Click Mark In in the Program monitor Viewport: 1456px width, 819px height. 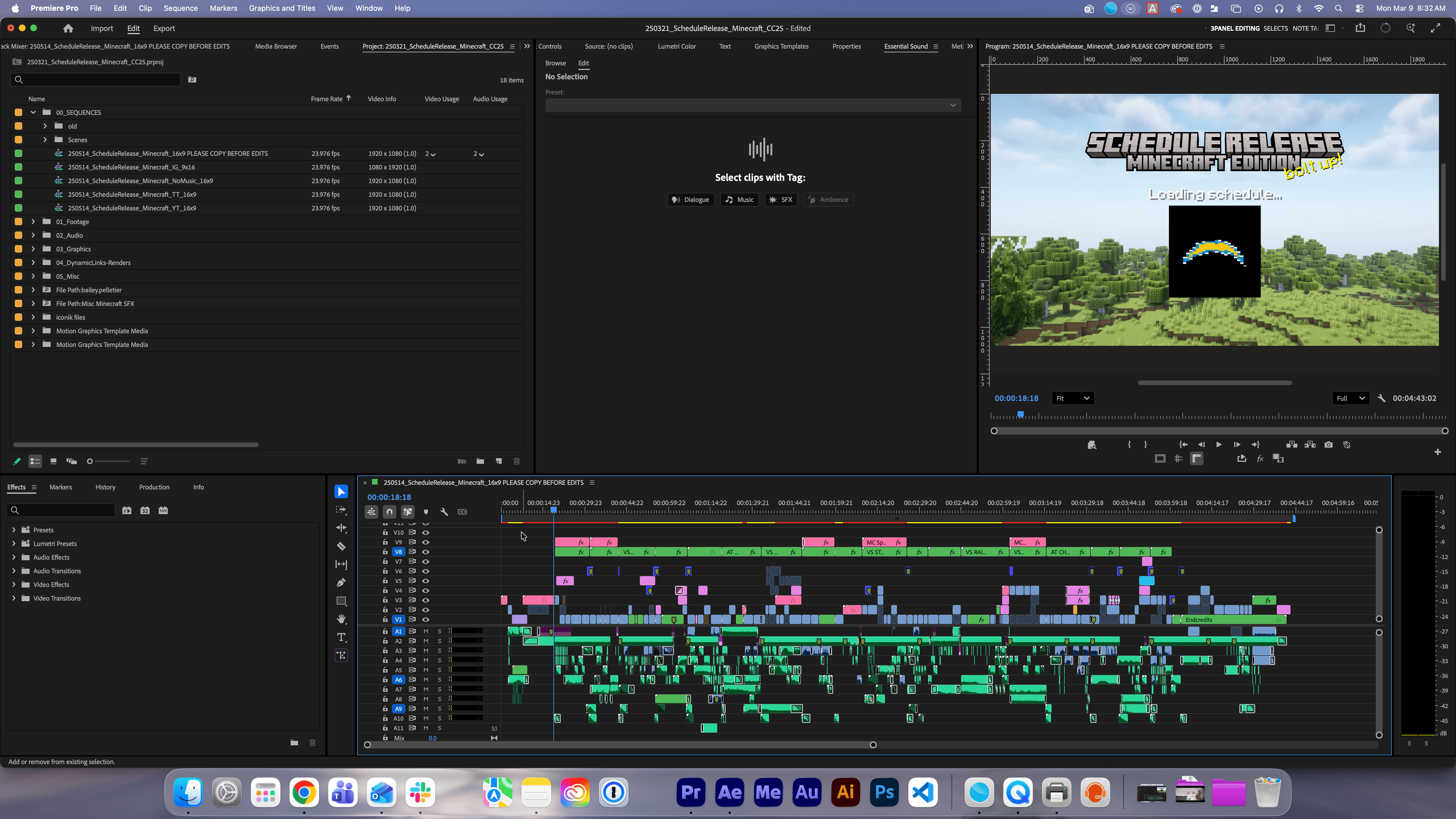1129,445
